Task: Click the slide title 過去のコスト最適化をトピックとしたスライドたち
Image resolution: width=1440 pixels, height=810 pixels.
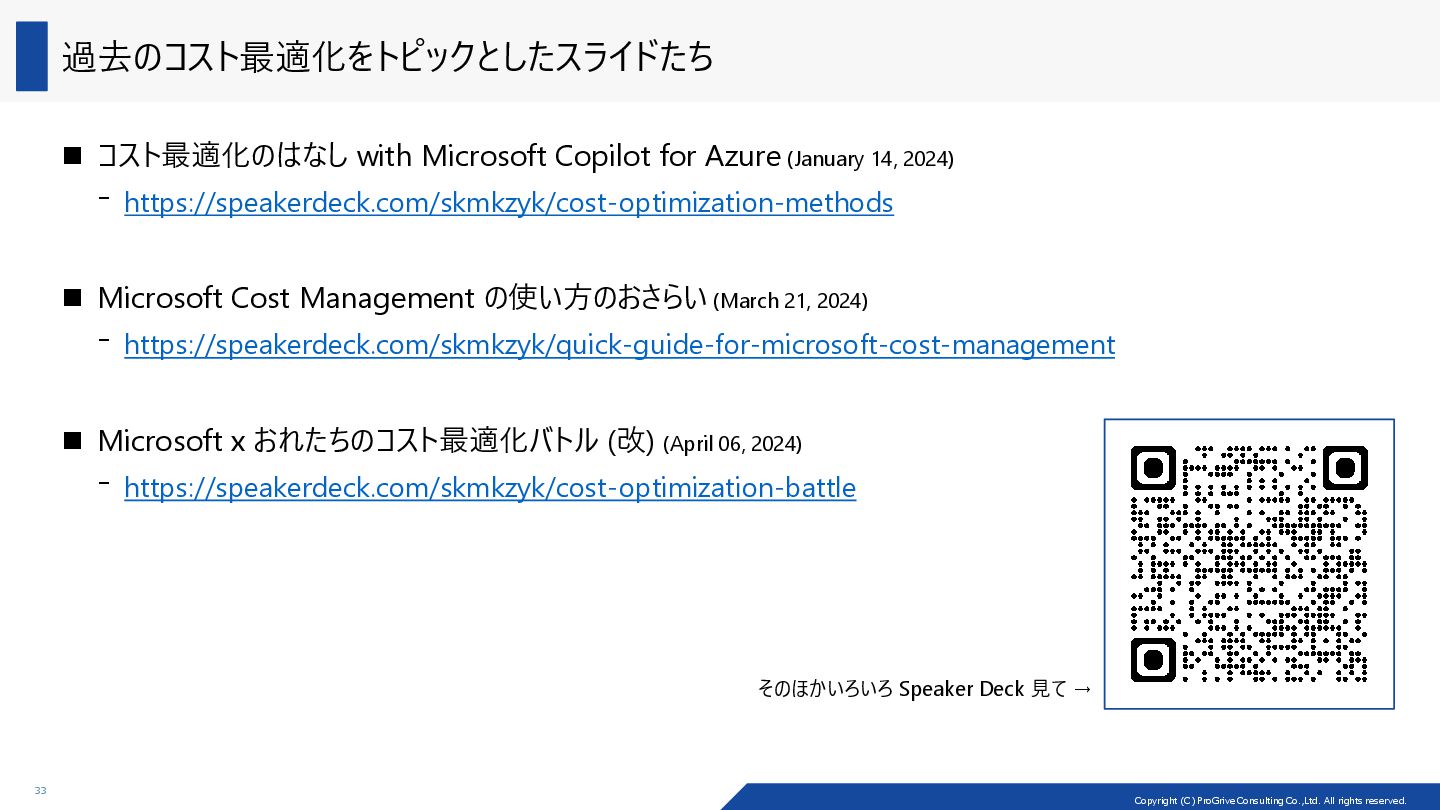Action: point(388,57)
